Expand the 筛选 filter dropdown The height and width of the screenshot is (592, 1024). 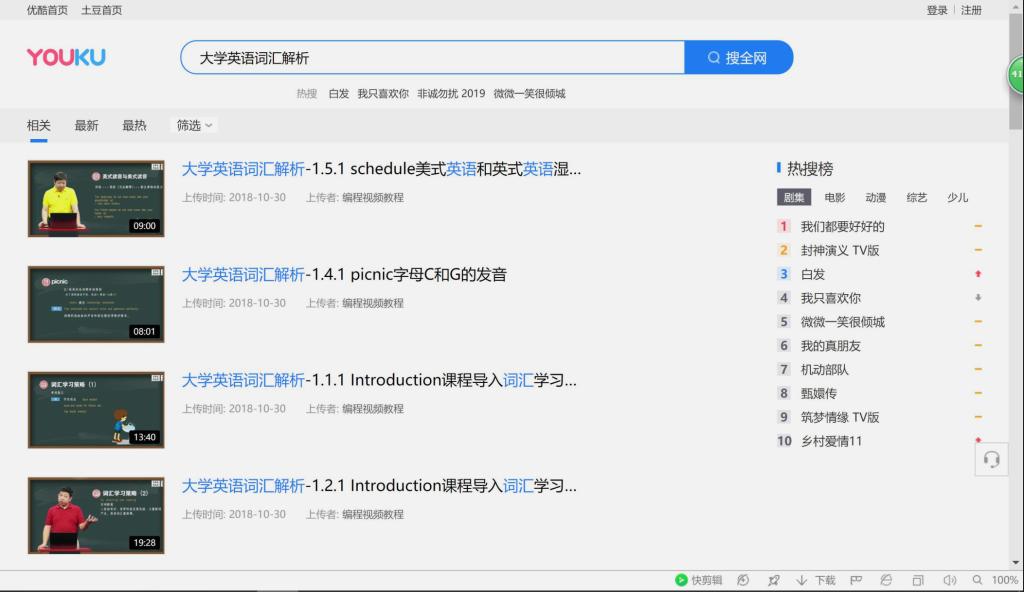point(195,125)
